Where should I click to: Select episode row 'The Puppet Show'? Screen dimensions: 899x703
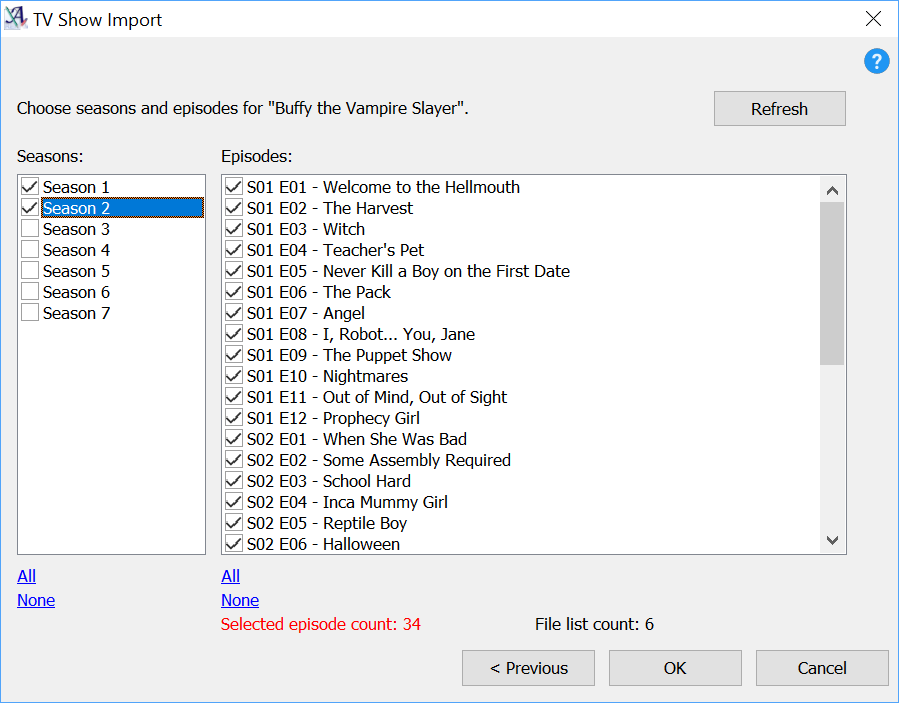click(x=349, y=355)
